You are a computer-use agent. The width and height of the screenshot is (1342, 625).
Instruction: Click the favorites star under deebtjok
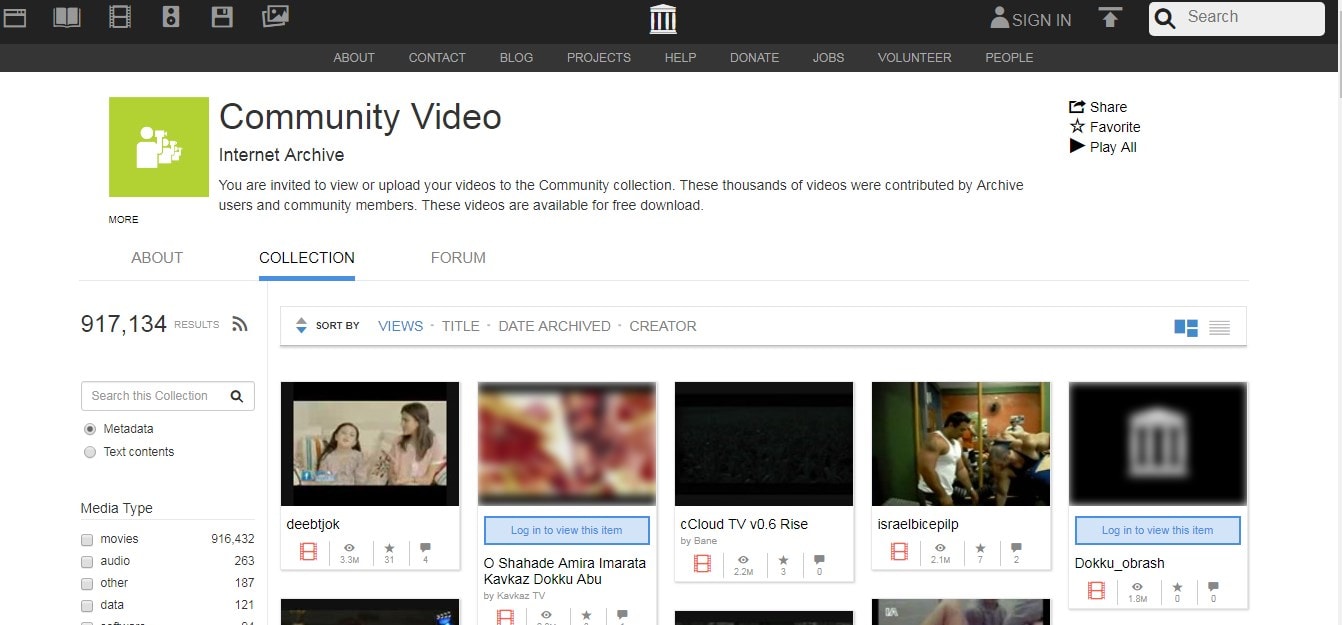pyautogui.click(x=389, y=547)
